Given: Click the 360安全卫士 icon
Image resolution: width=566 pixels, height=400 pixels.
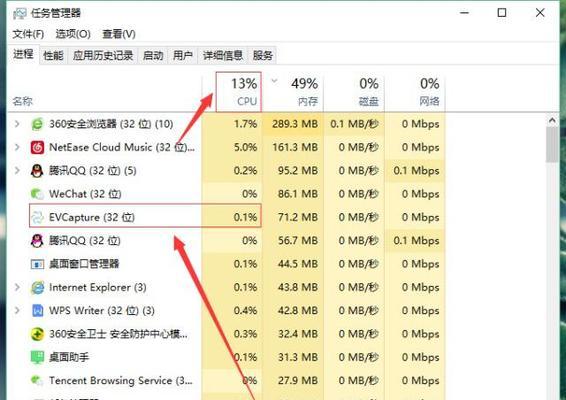Looking at the screenshot, I should click(37, 334).
